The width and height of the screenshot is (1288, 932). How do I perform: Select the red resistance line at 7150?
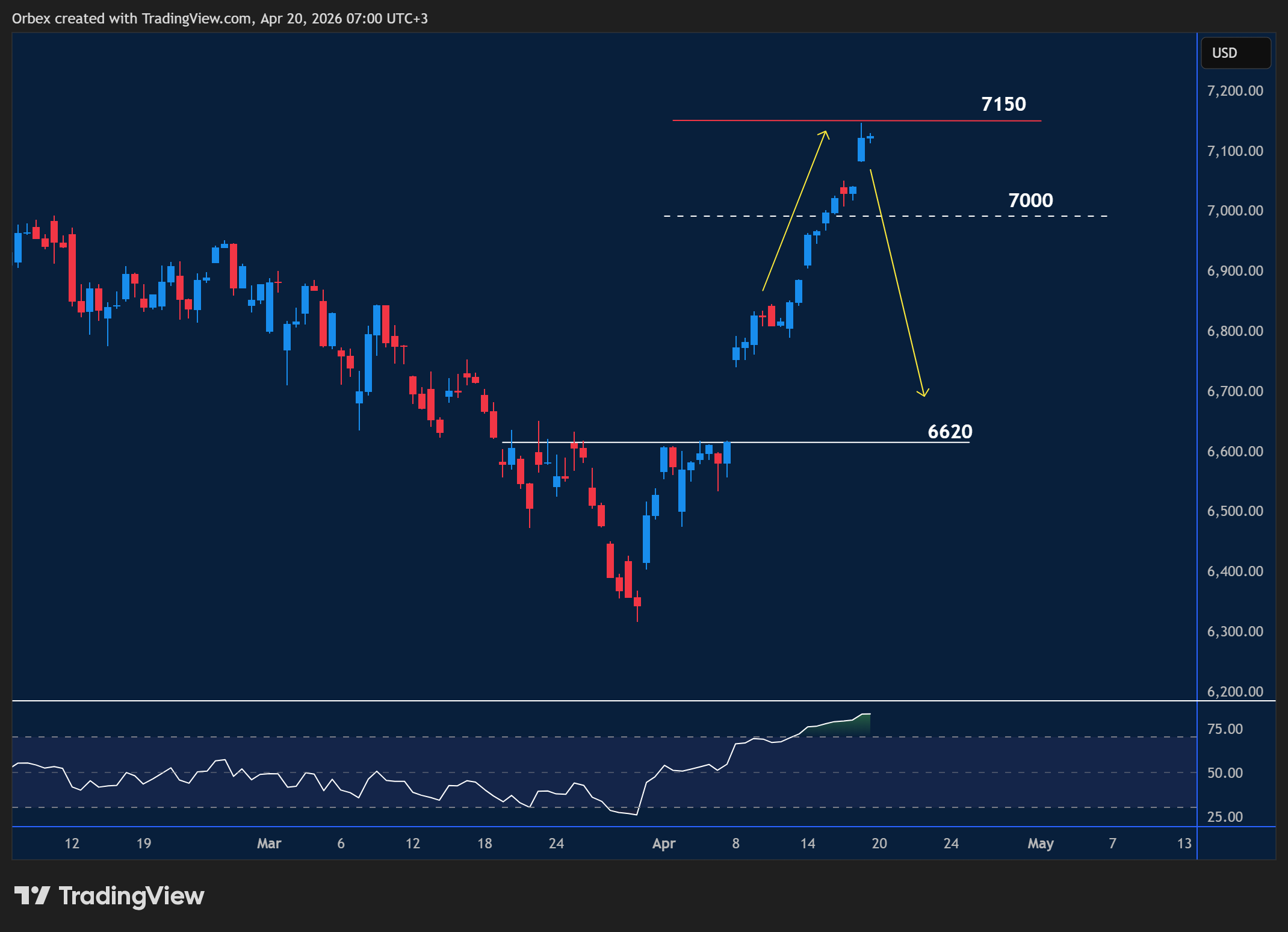point(843,120)
